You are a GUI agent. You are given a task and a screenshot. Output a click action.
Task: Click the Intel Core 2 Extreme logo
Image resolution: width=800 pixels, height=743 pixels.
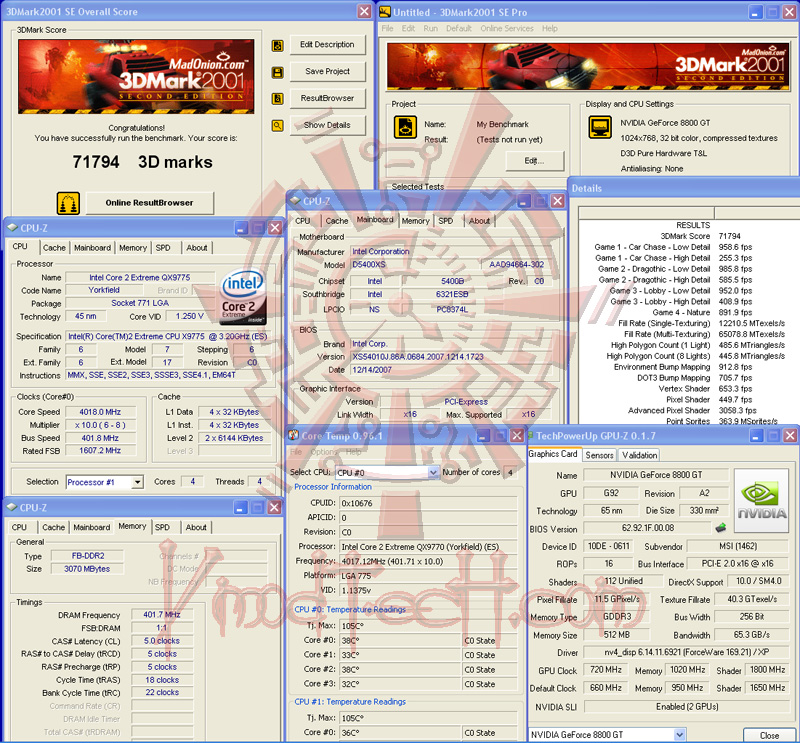(243, 298)
